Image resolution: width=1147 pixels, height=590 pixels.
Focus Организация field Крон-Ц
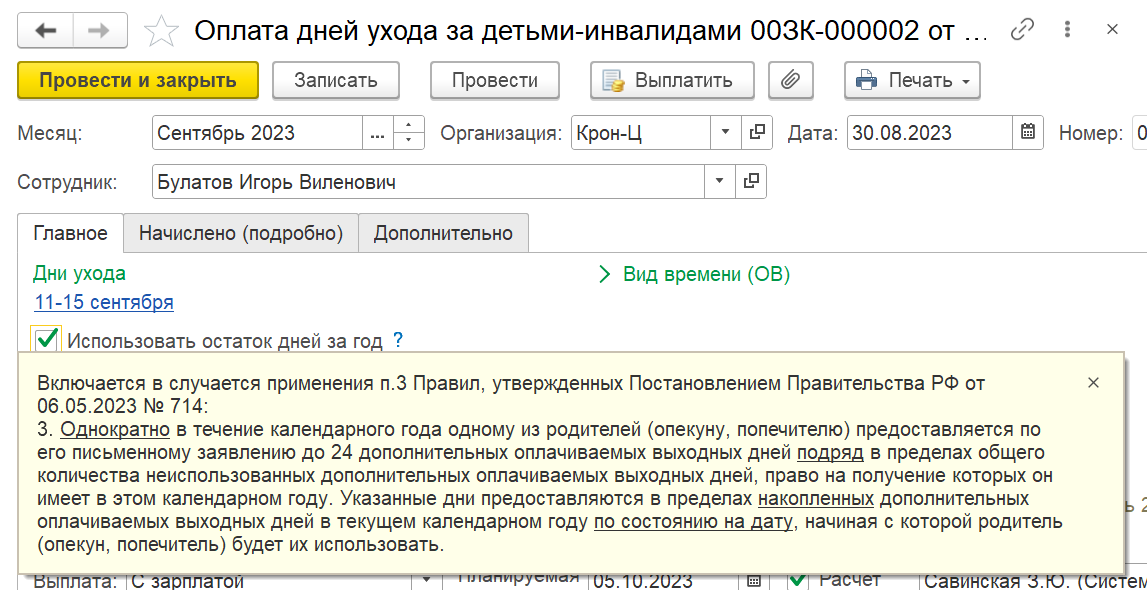point(641,133)
